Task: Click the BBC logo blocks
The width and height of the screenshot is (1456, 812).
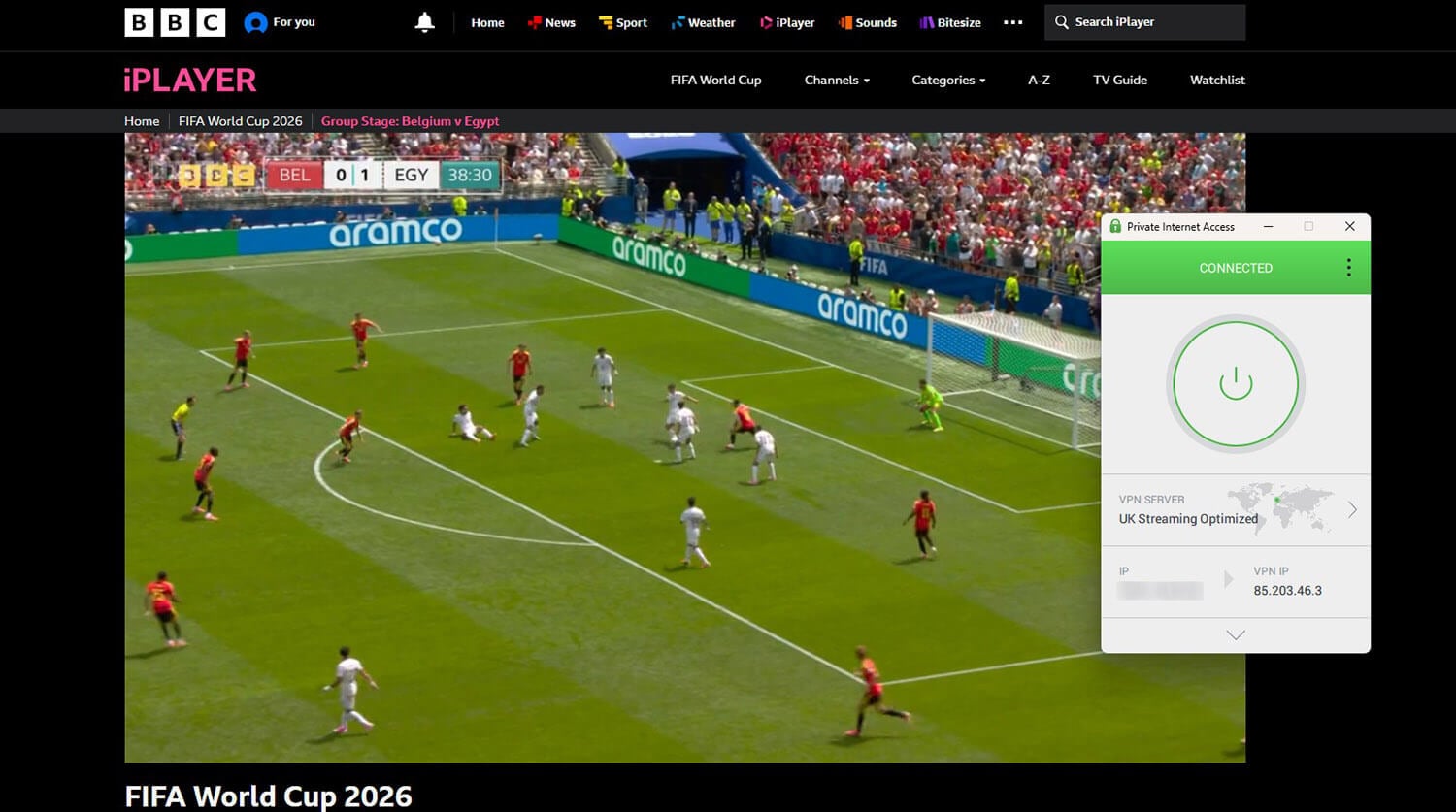Action: (x=175, y=22)
